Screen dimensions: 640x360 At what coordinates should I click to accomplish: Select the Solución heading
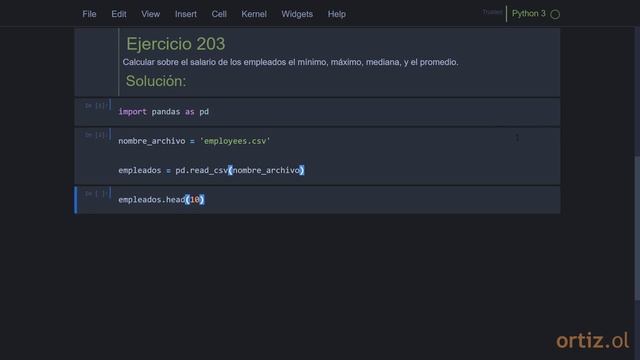(156, 81)
